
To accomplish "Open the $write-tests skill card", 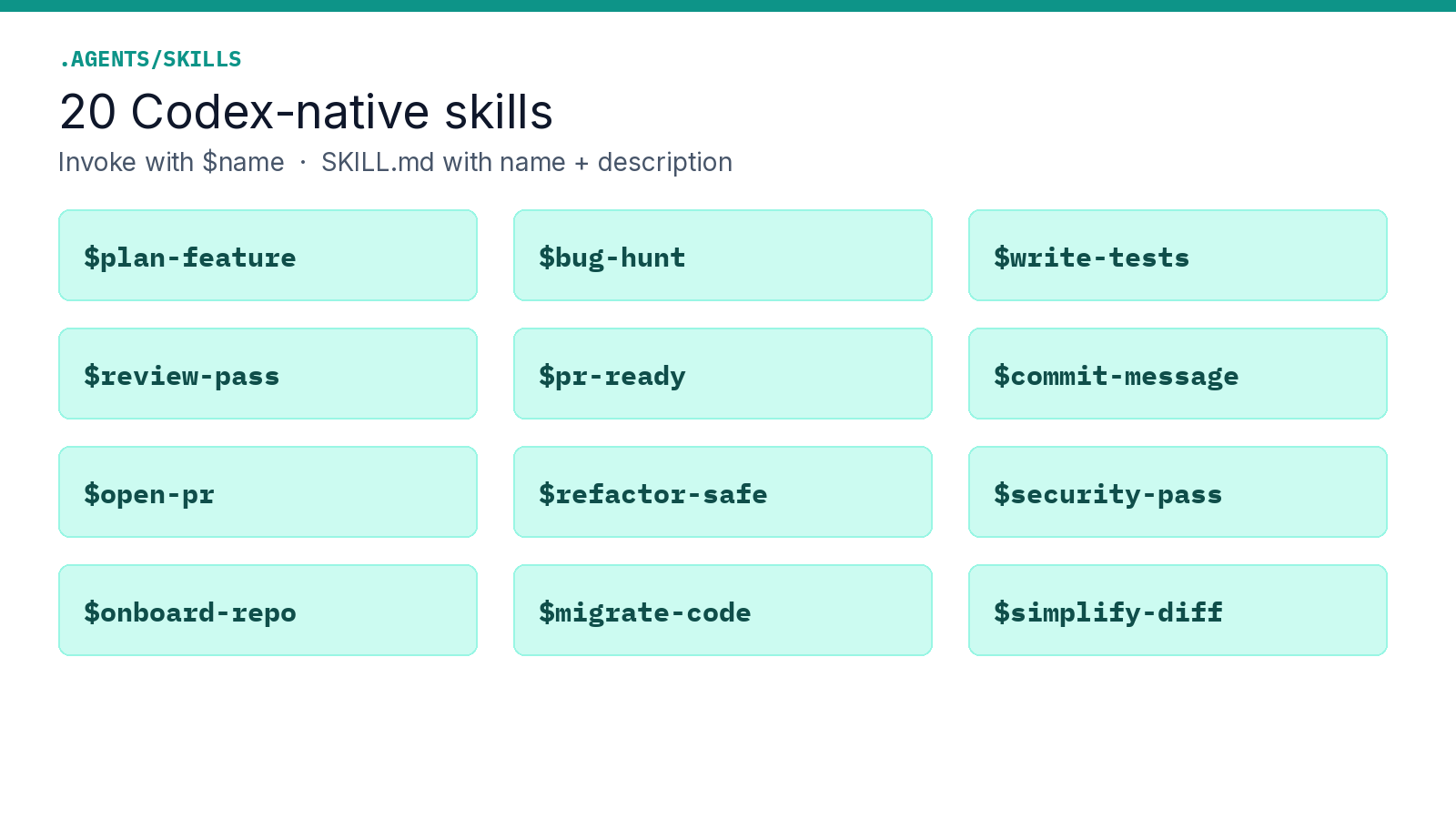I will click(1178, 256).
